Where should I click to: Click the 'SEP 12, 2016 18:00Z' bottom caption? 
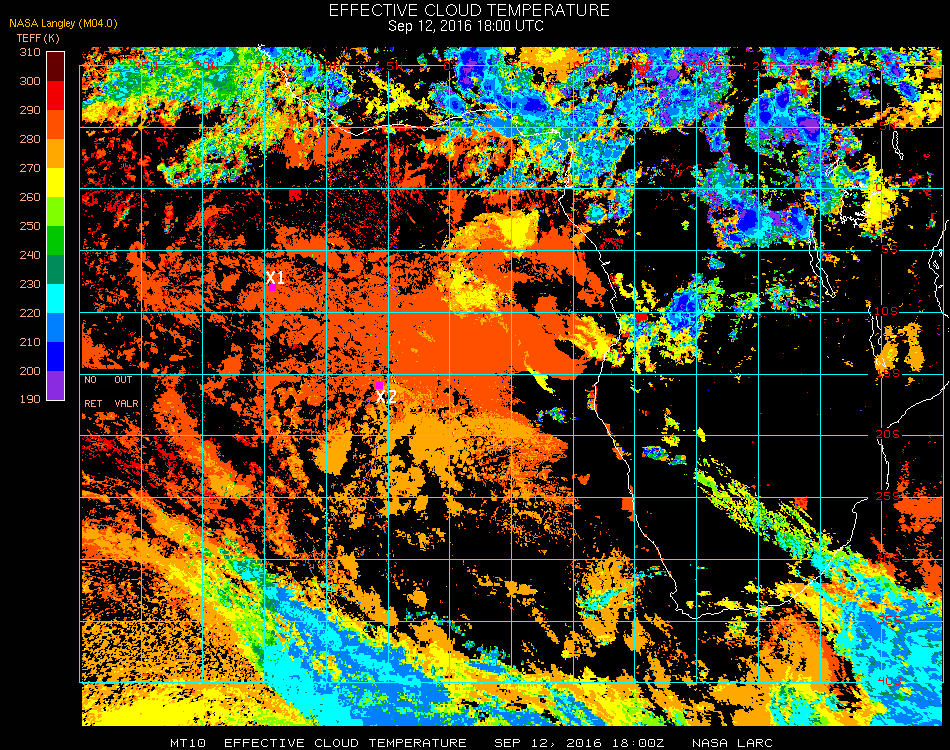point(579,743)
